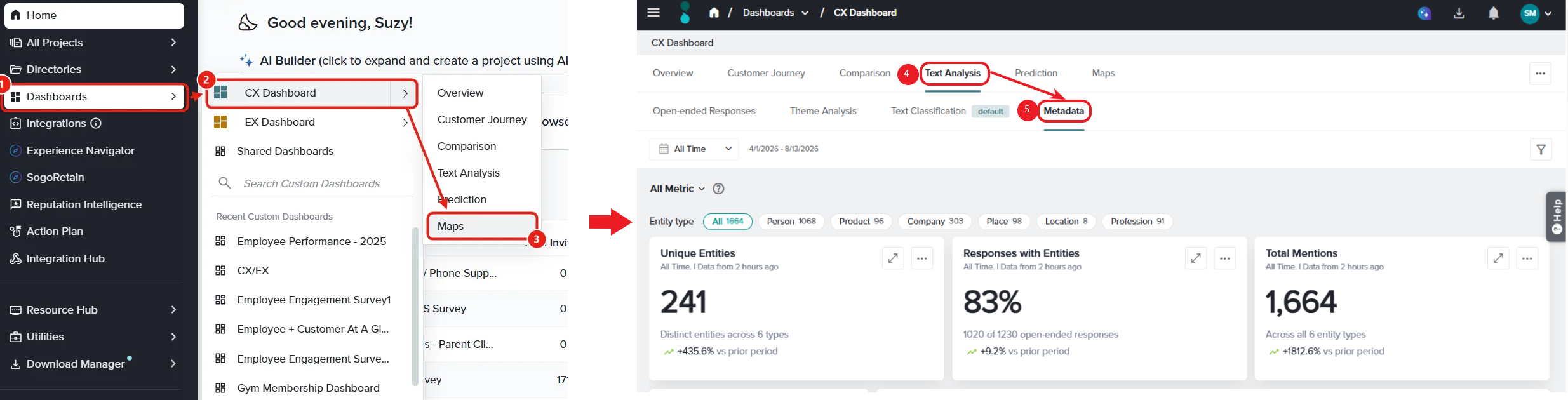Open Unique Entities card options menu
The height and width of the screenshot is (400, 1568).
(922, 258)
